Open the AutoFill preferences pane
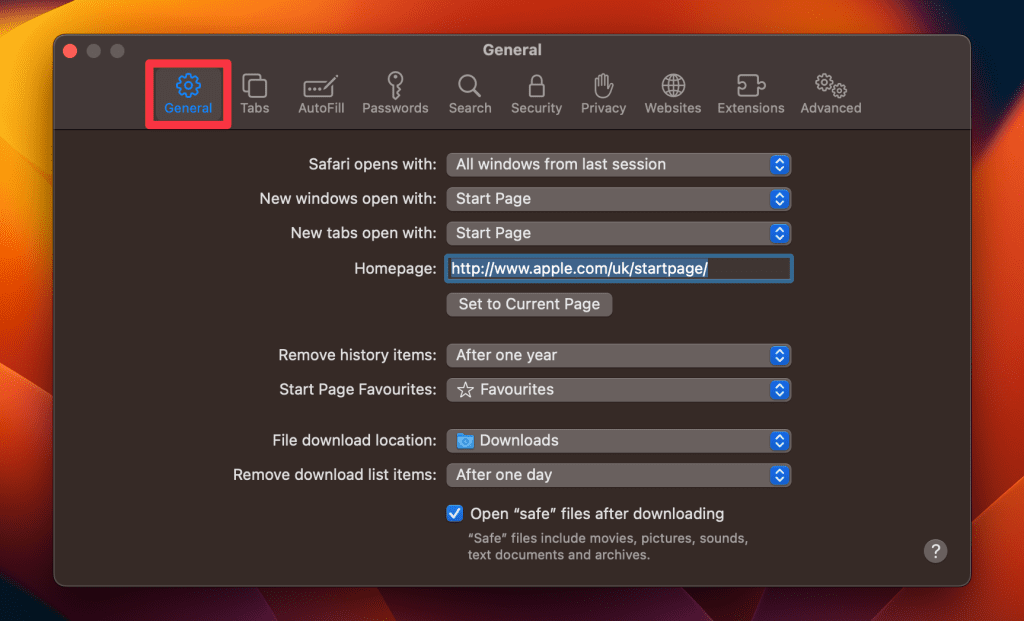The height and width of the screenshot is (621, 1024). [321, 94]
